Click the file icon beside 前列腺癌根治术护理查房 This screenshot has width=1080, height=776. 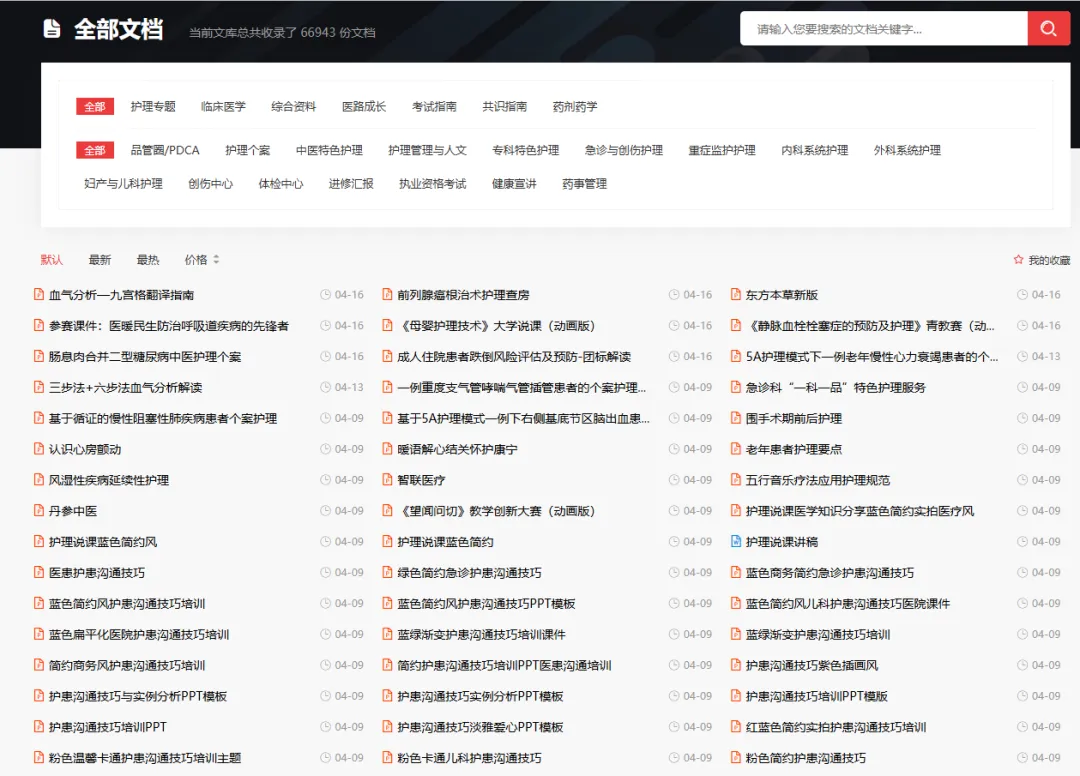[387, 295]
